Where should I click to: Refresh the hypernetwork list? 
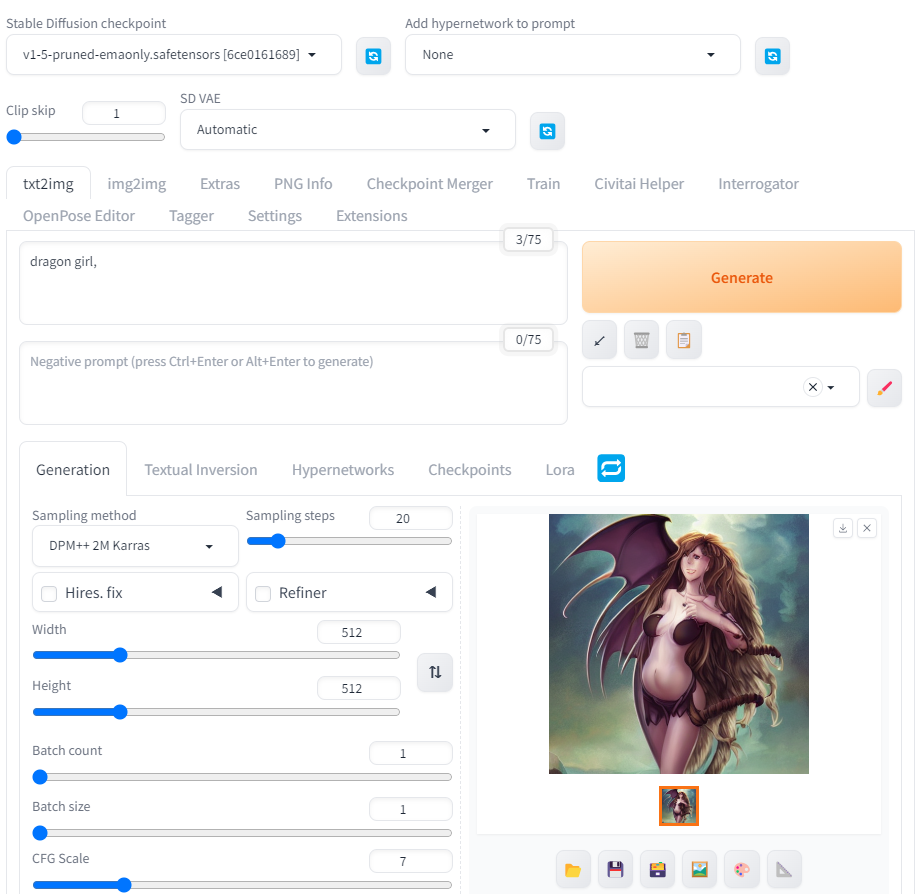(772, 56)
